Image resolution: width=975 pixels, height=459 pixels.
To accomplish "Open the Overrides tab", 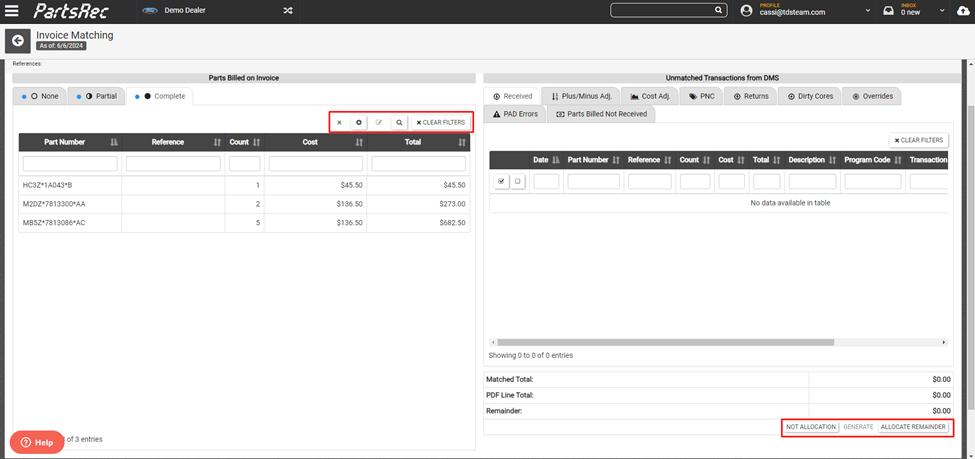I will tap(872, 96).
